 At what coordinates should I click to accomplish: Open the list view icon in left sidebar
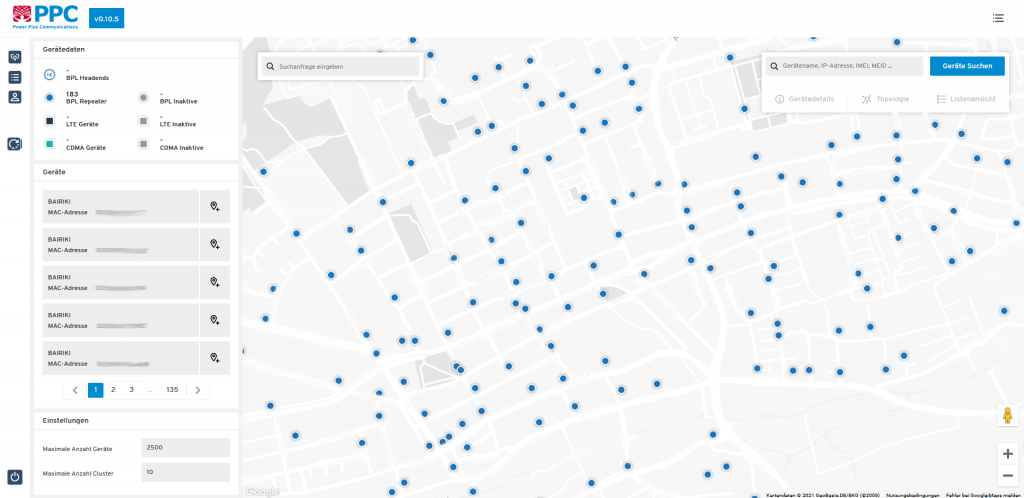click(15, 77)
